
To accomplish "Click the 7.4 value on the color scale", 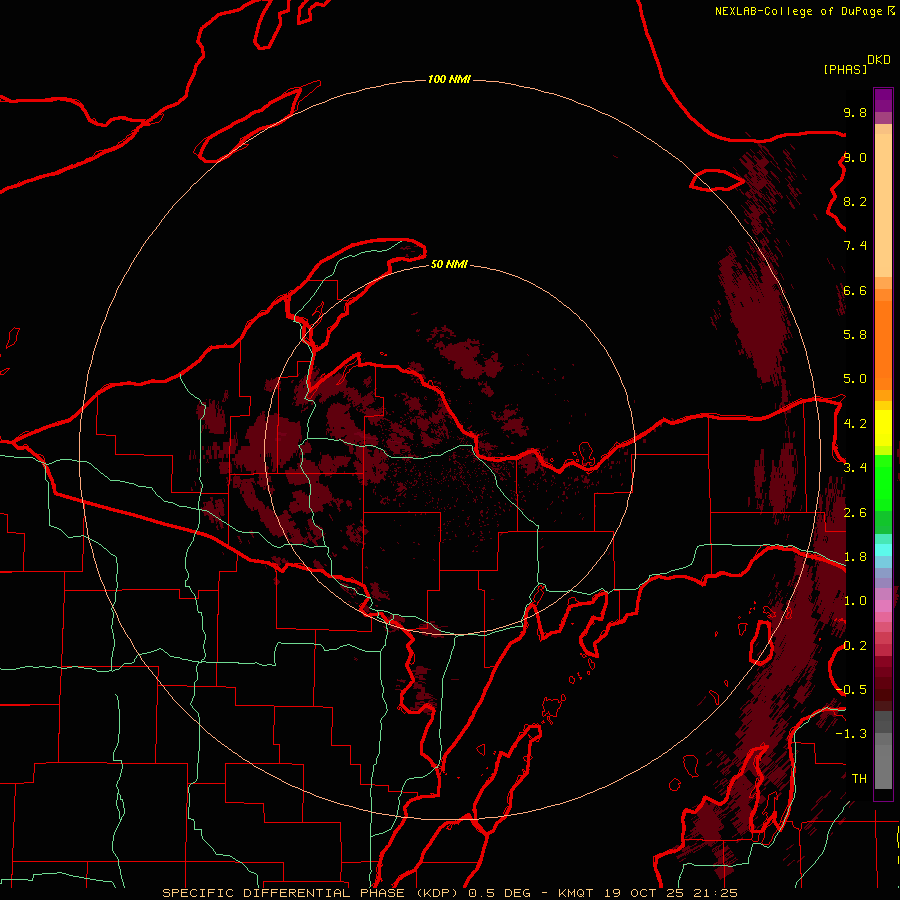I will point(855,246).
